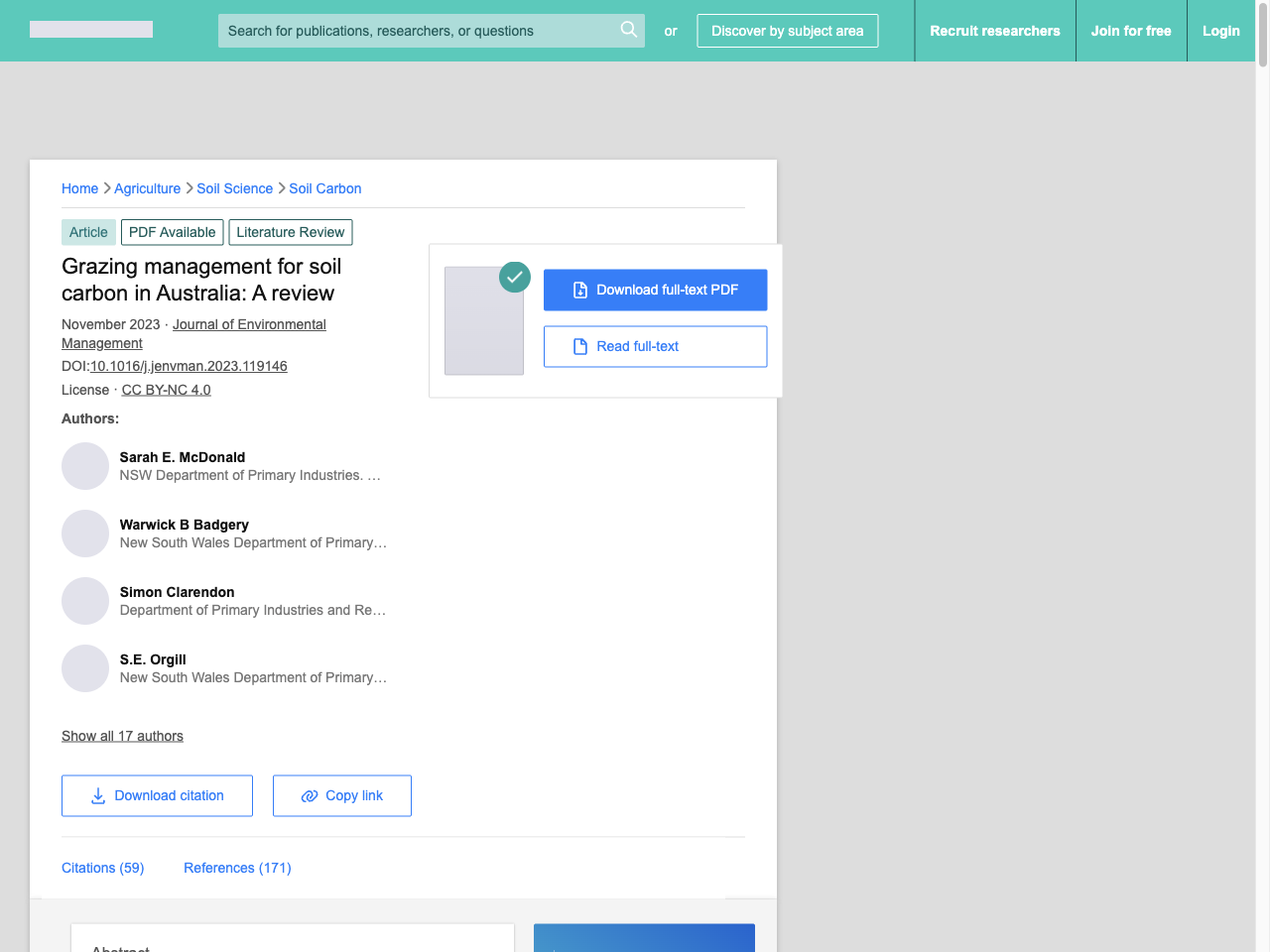
Task: Click the search magnifier icon
Action: point(628,30)
